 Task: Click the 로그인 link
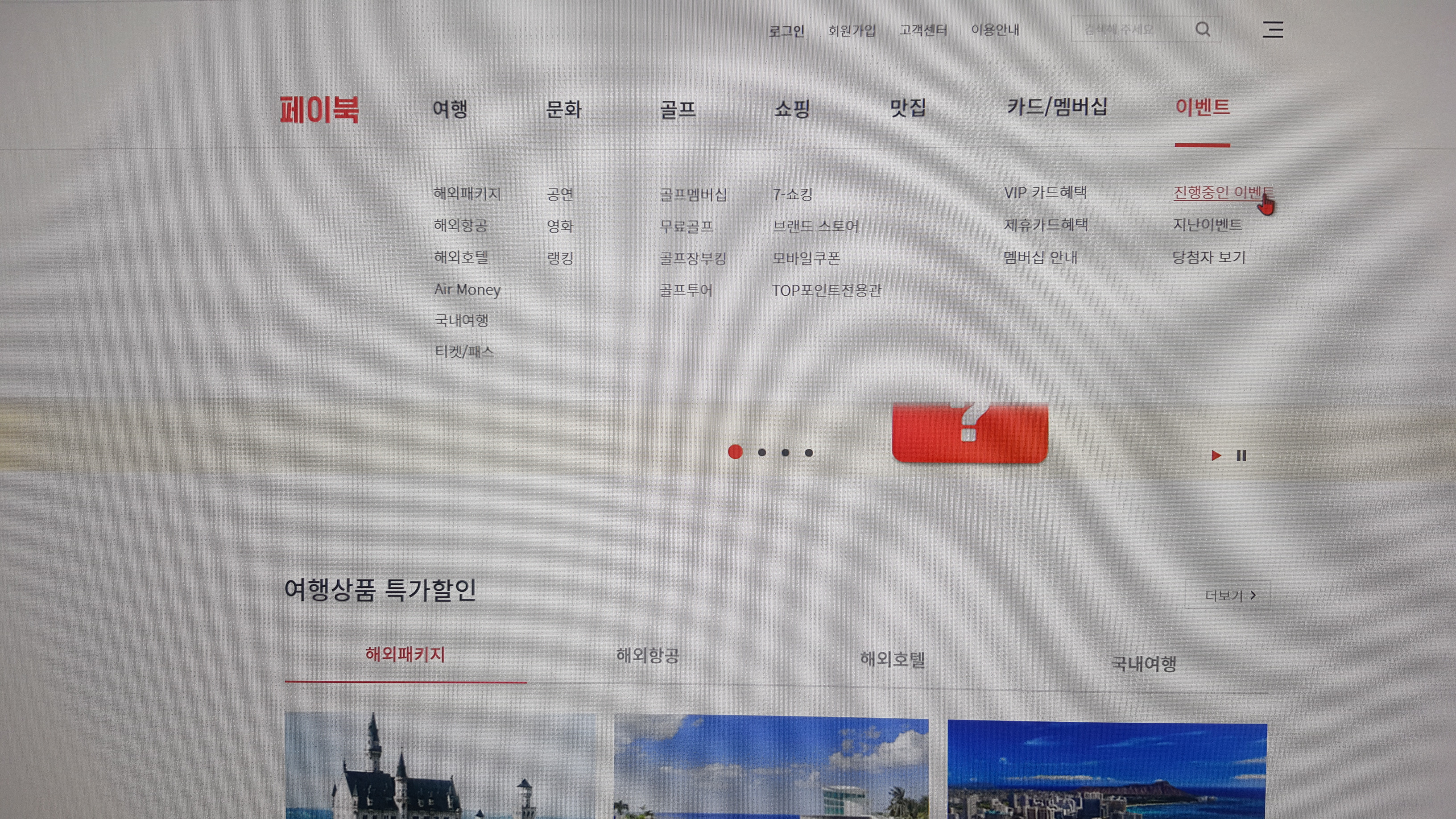tap(786, 30)
